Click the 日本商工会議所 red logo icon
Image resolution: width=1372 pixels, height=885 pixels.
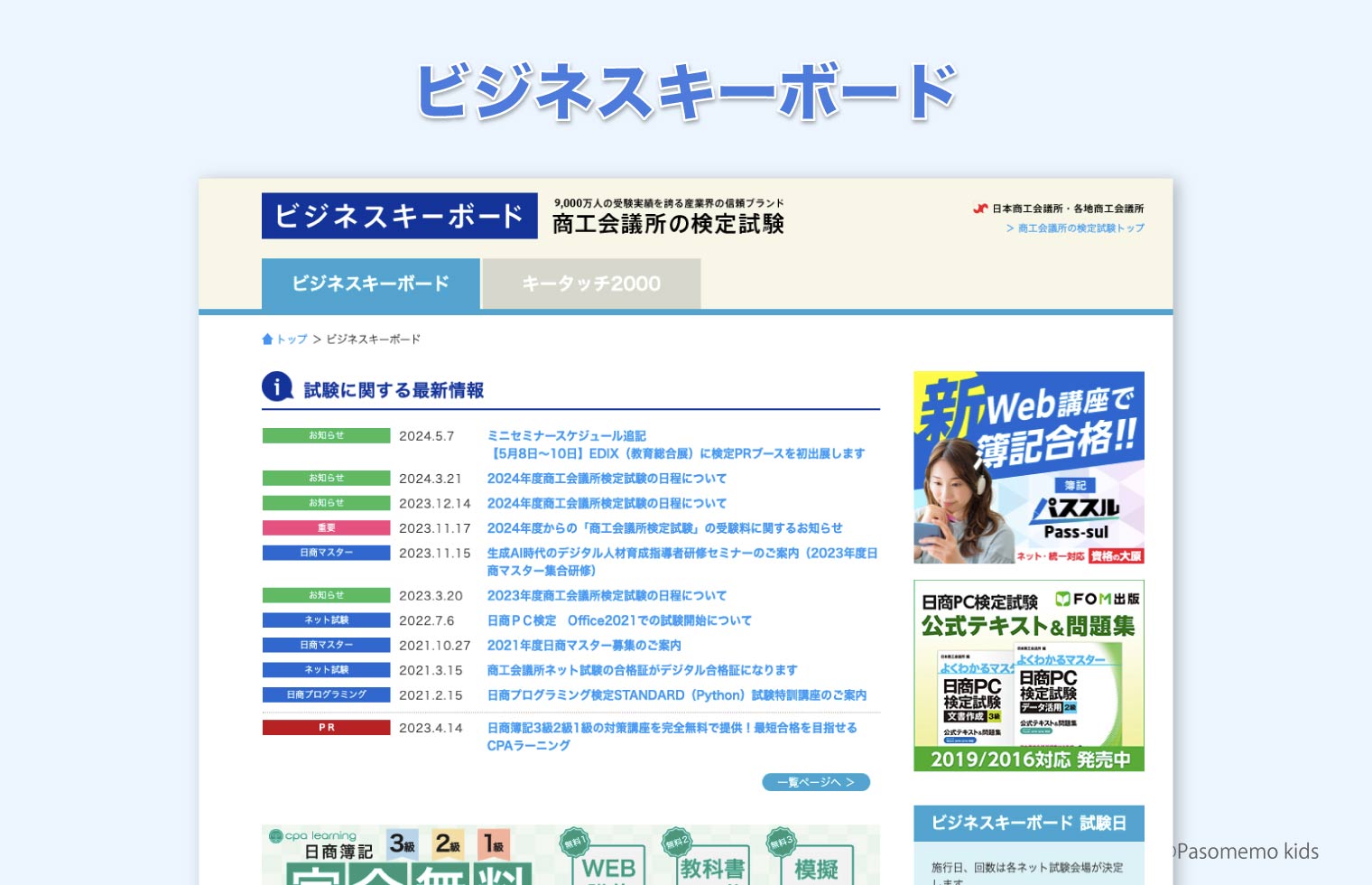tap(980, 209)
